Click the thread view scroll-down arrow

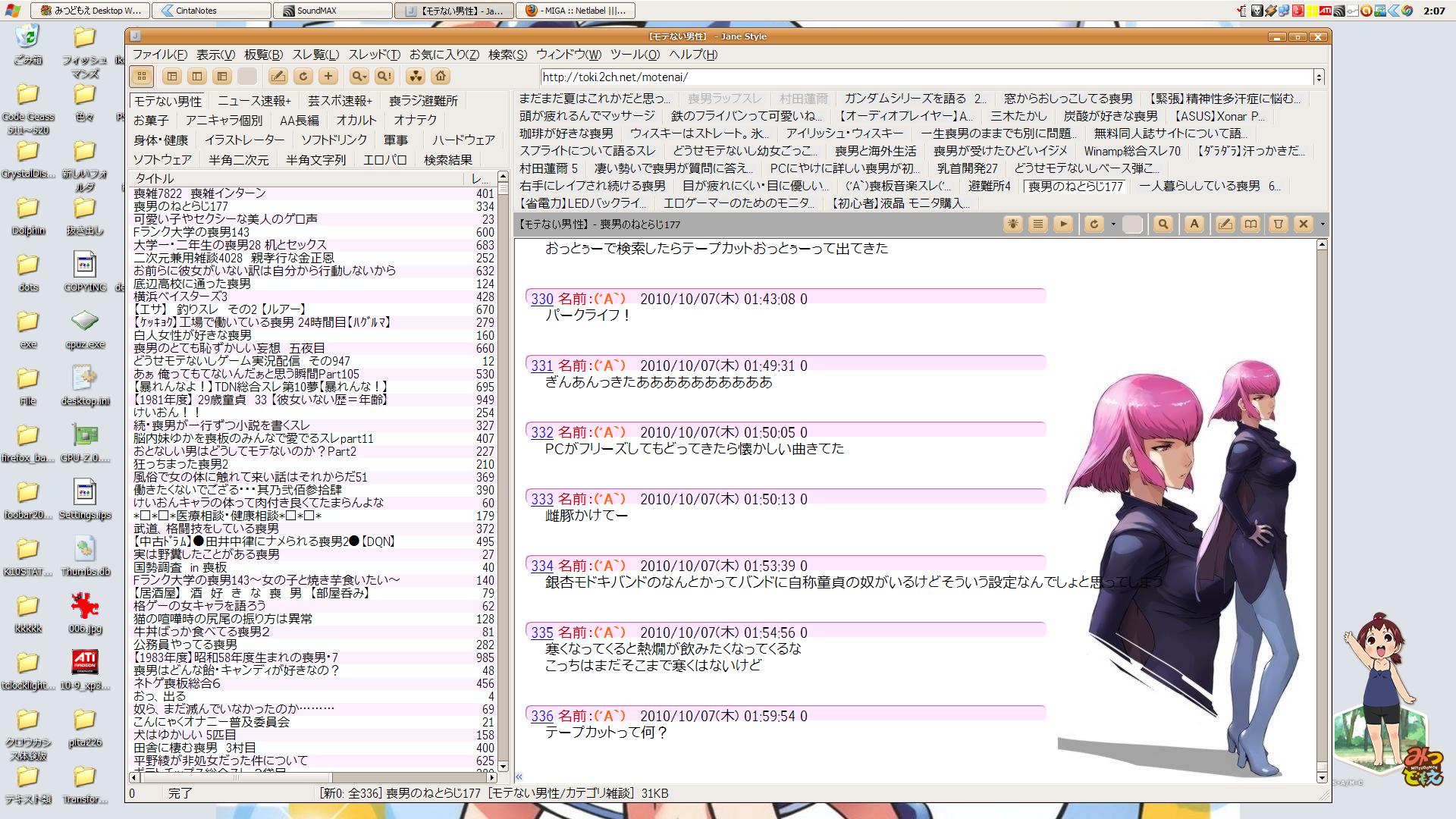click(1322, 777)
